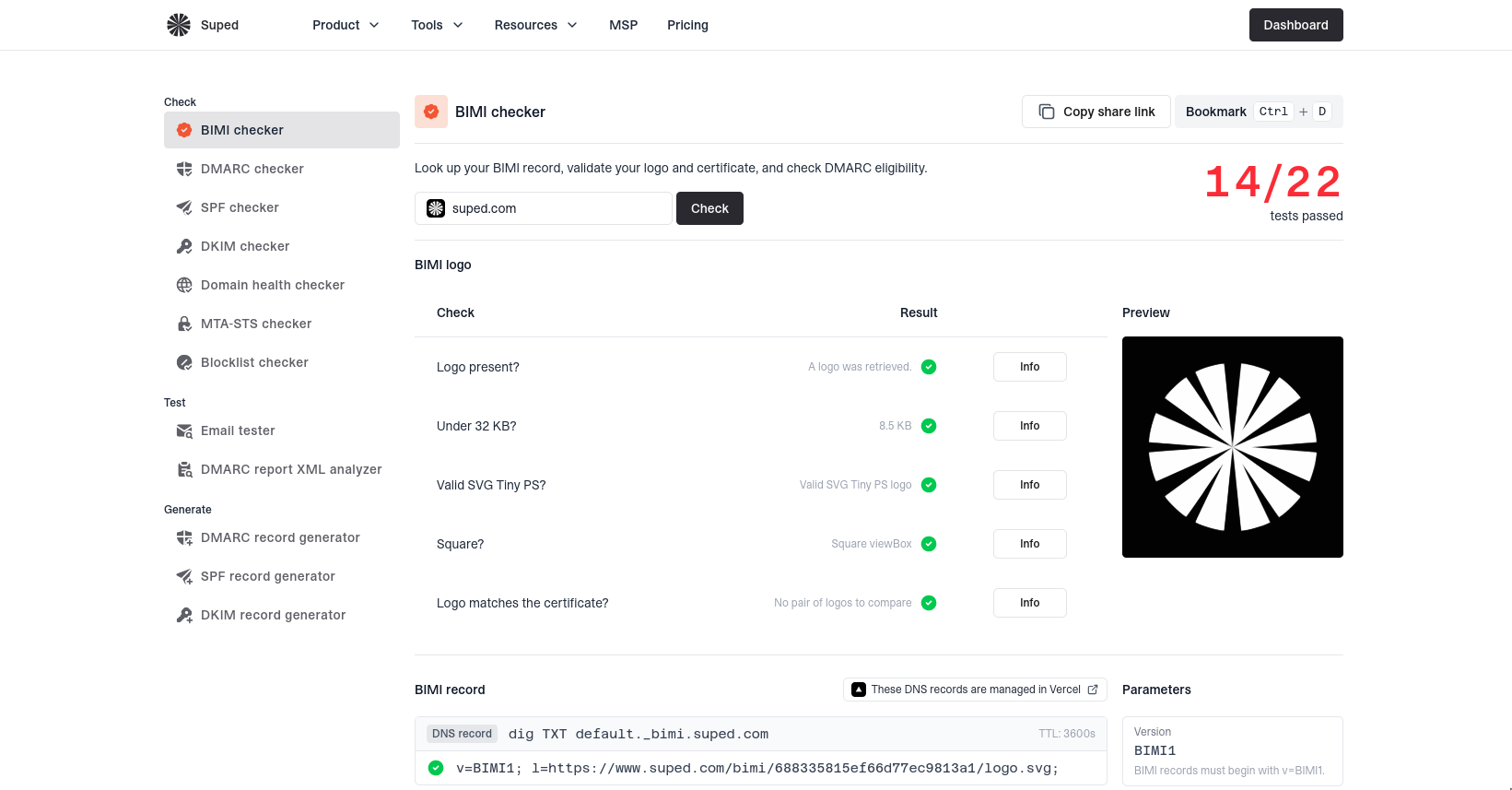Click the DMARC record generator icon
Viewport: 1512px width, 790px height.
[184, 537]
